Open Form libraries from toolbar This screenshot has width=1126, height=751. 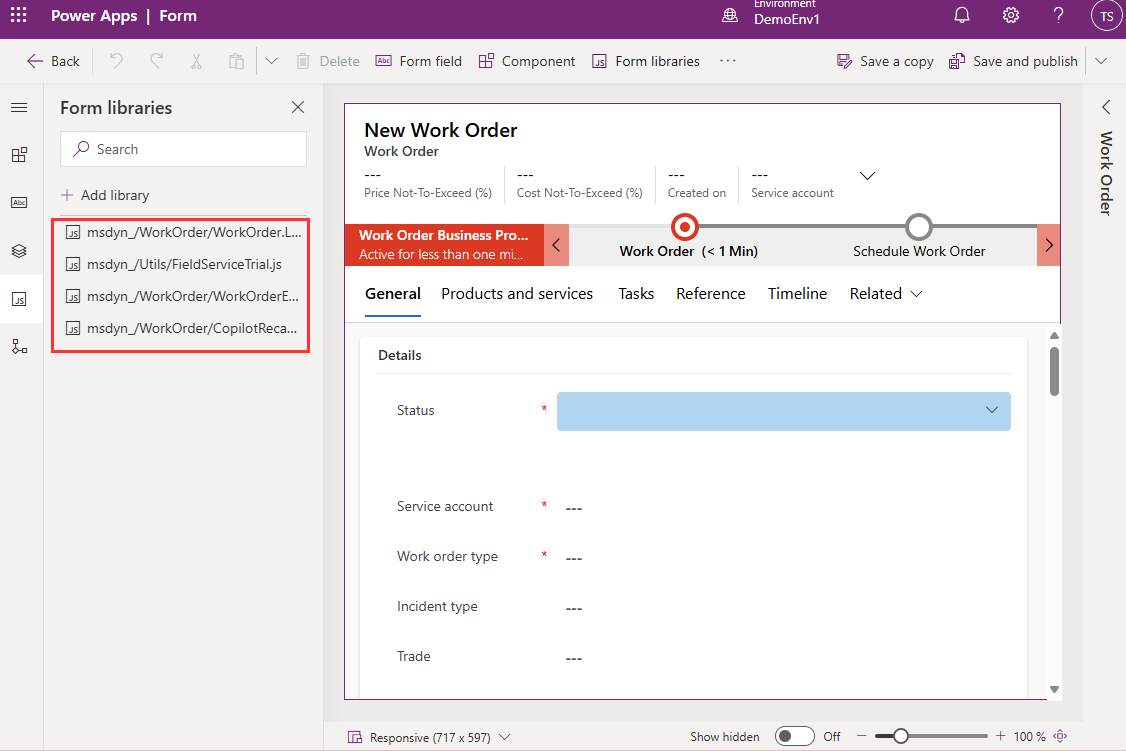(646, 61)
